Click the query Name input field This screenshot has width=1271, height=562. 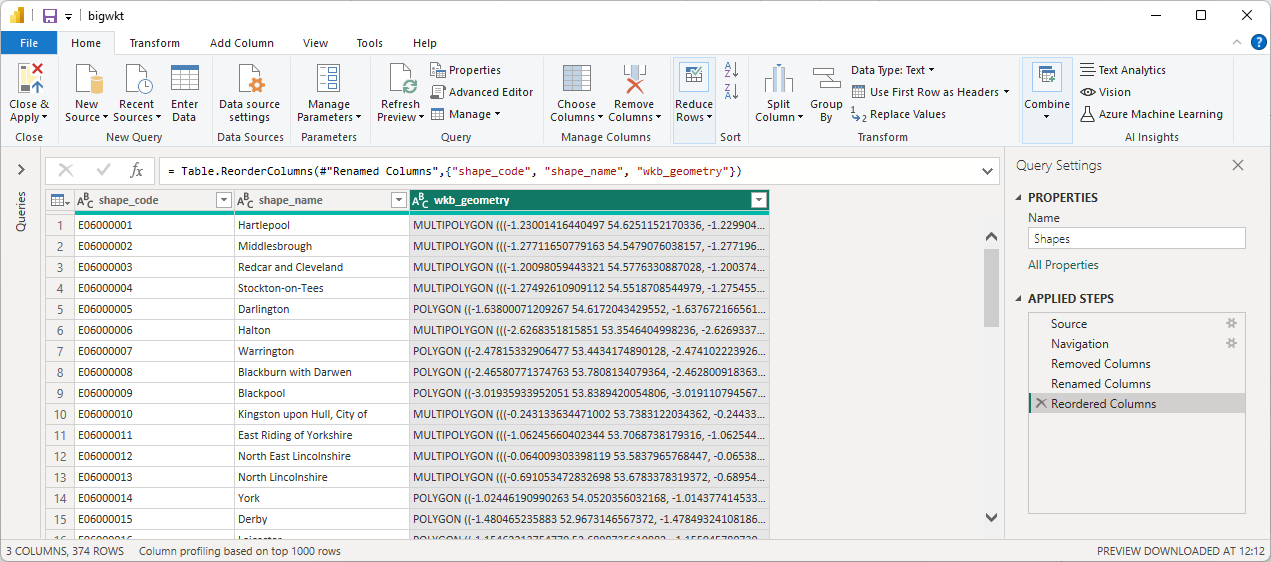pyautogui.click(x=1136, y=239)
